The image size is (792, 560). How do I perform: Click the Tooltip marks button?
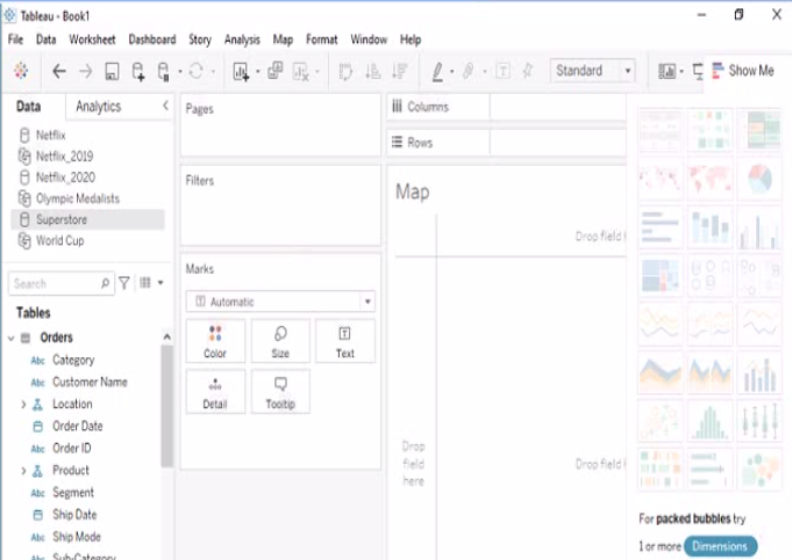pos(280,391)
